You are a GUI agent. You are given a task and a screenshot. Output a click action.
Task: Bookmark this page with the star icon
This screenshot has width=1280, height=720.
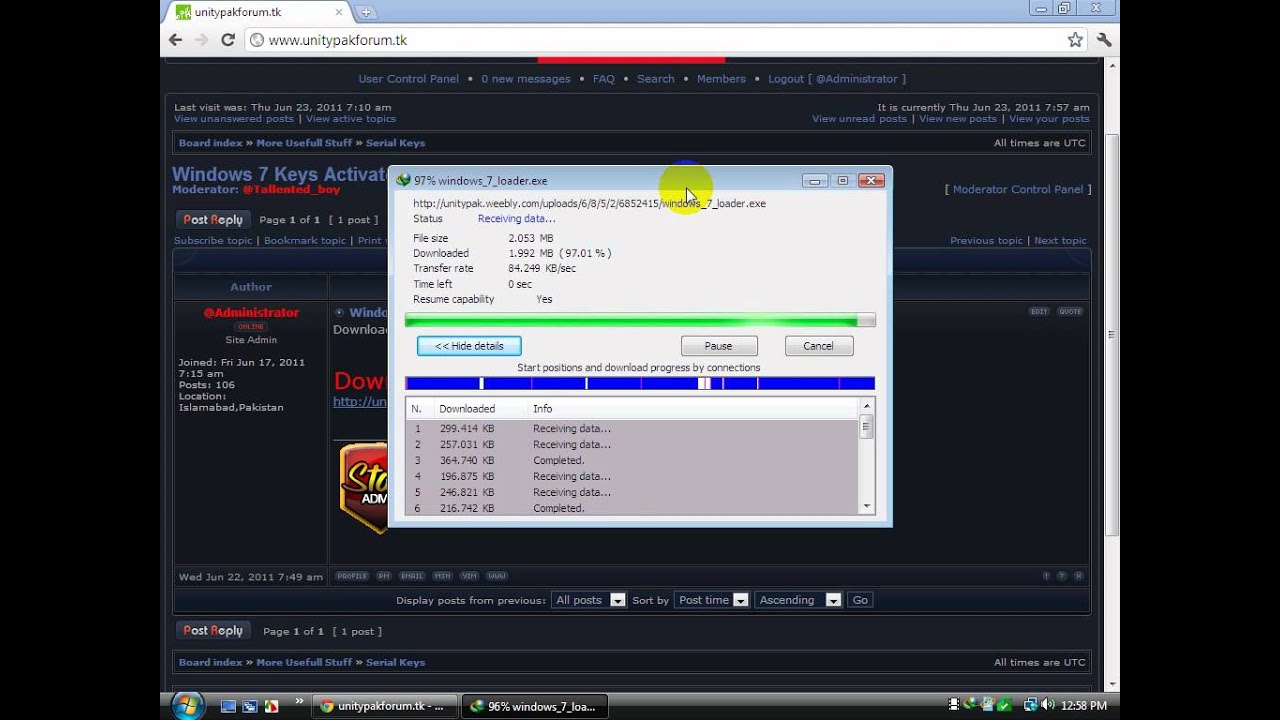(x=1075, y=40)
